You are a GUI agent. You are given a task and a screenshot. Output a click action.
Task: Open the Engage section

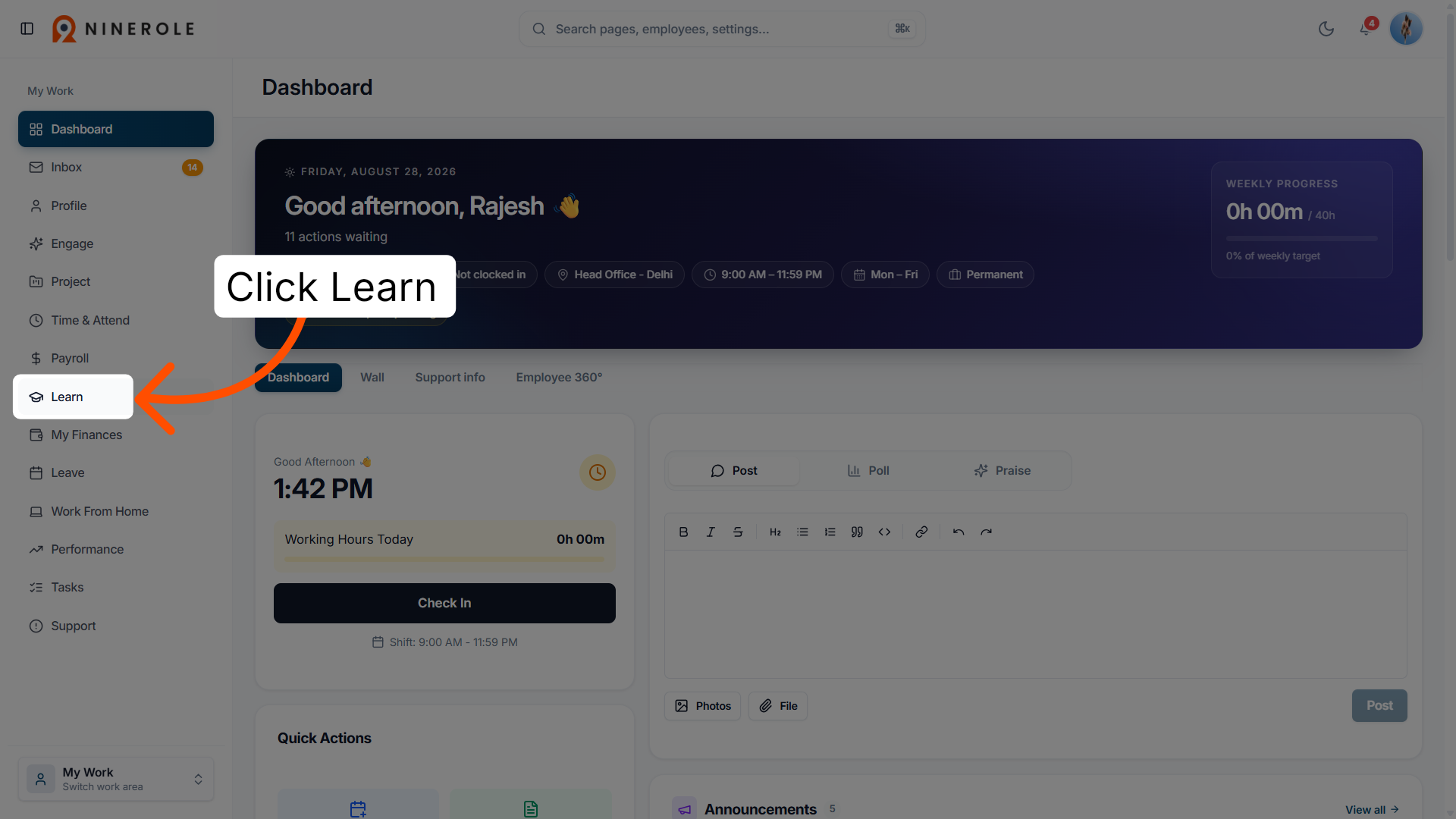tap(116, 243)
